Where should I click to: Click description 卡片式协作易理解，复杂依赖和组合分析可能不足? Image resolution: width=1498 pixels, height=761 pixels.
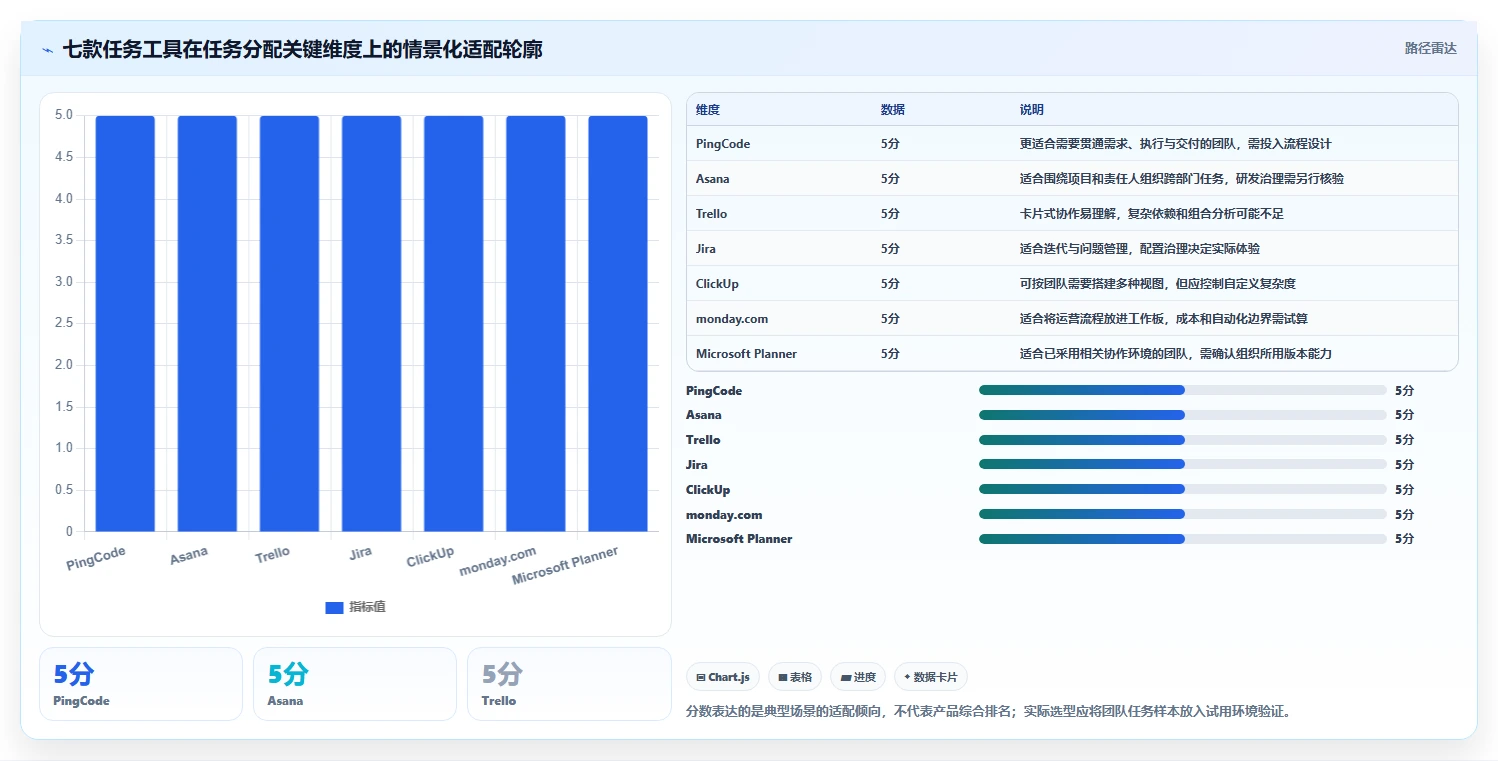pyautogui.click(x=1151, y=214)
